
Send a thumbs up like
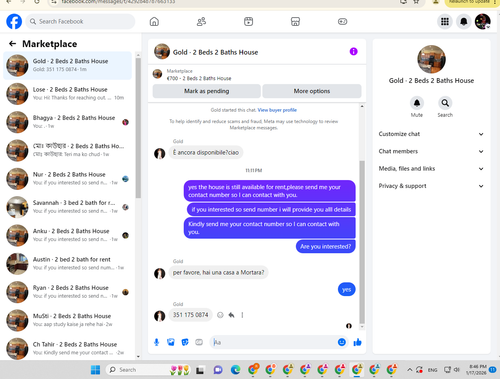pyautogui.click(x=357, y=342)
